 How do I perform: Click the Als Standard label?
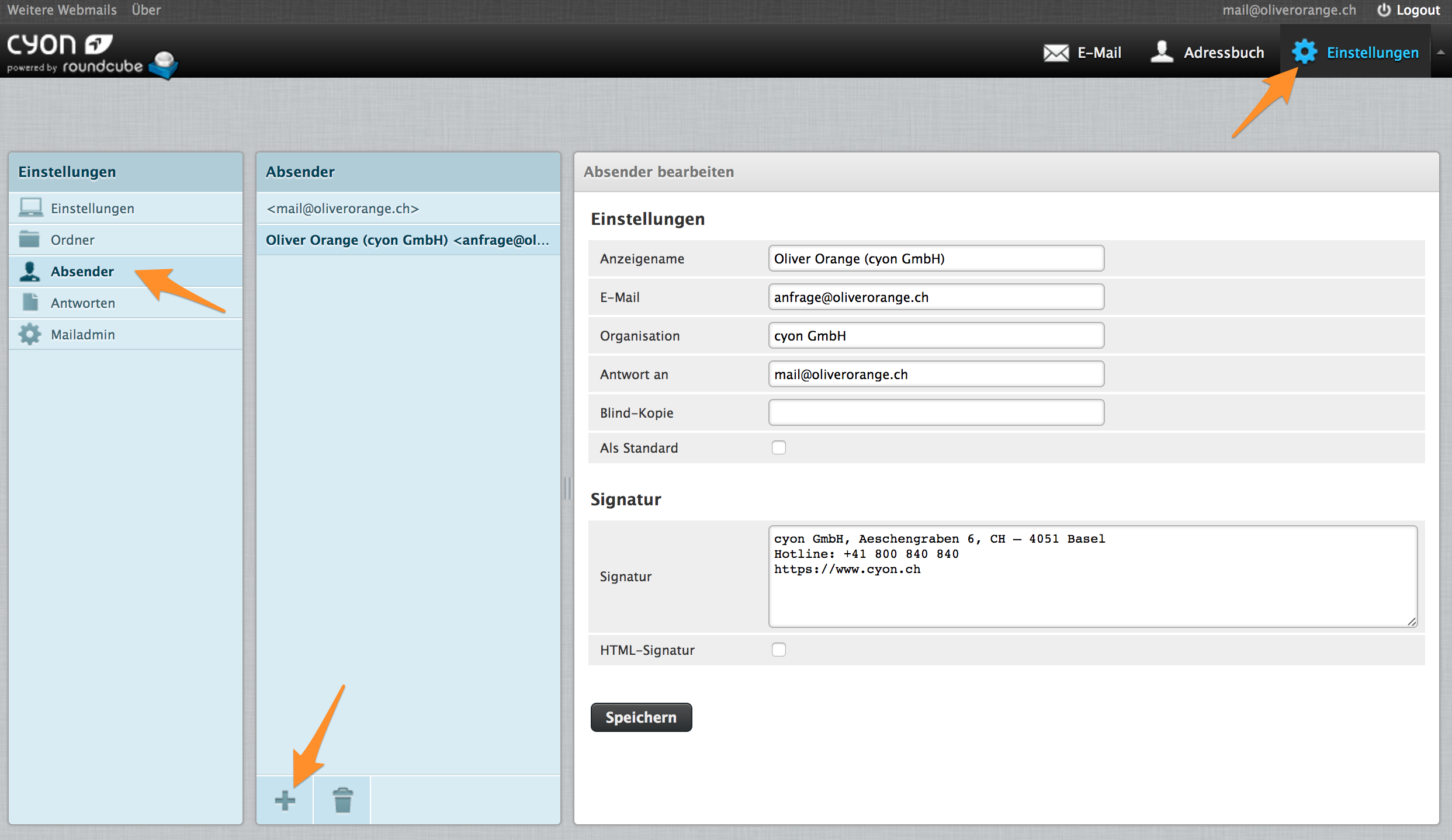coord(639,447)
